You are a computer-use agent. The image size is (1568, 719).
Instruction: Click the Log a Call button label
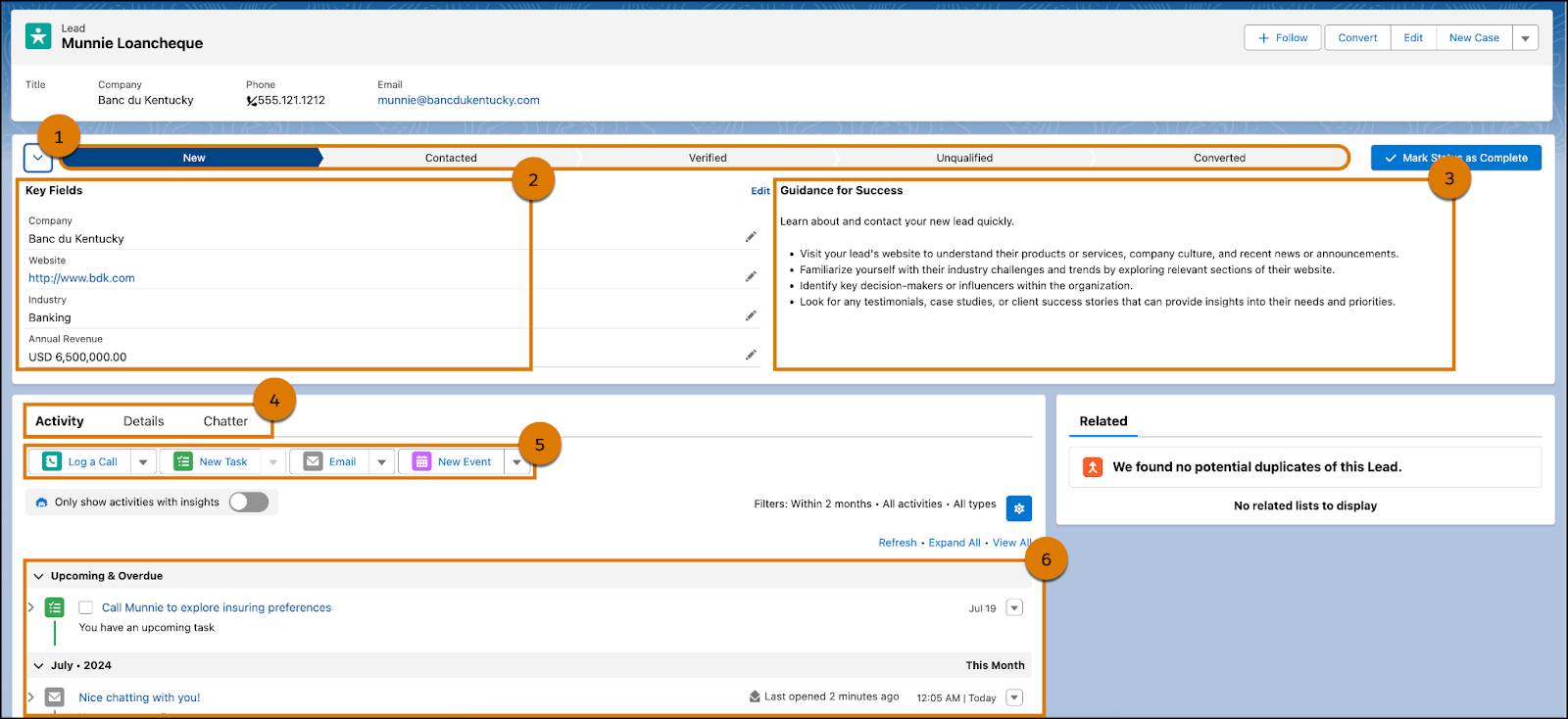click(x=92, y=461)
